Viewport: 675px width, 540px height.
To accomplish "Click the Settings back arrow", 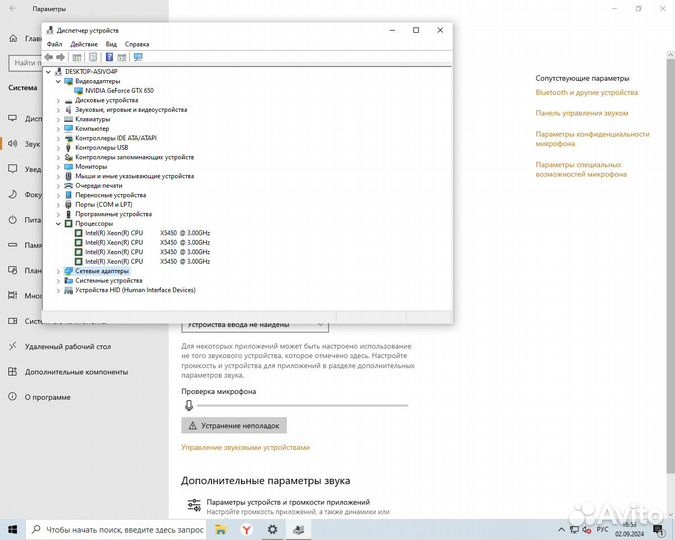I will tap(12, 9).
